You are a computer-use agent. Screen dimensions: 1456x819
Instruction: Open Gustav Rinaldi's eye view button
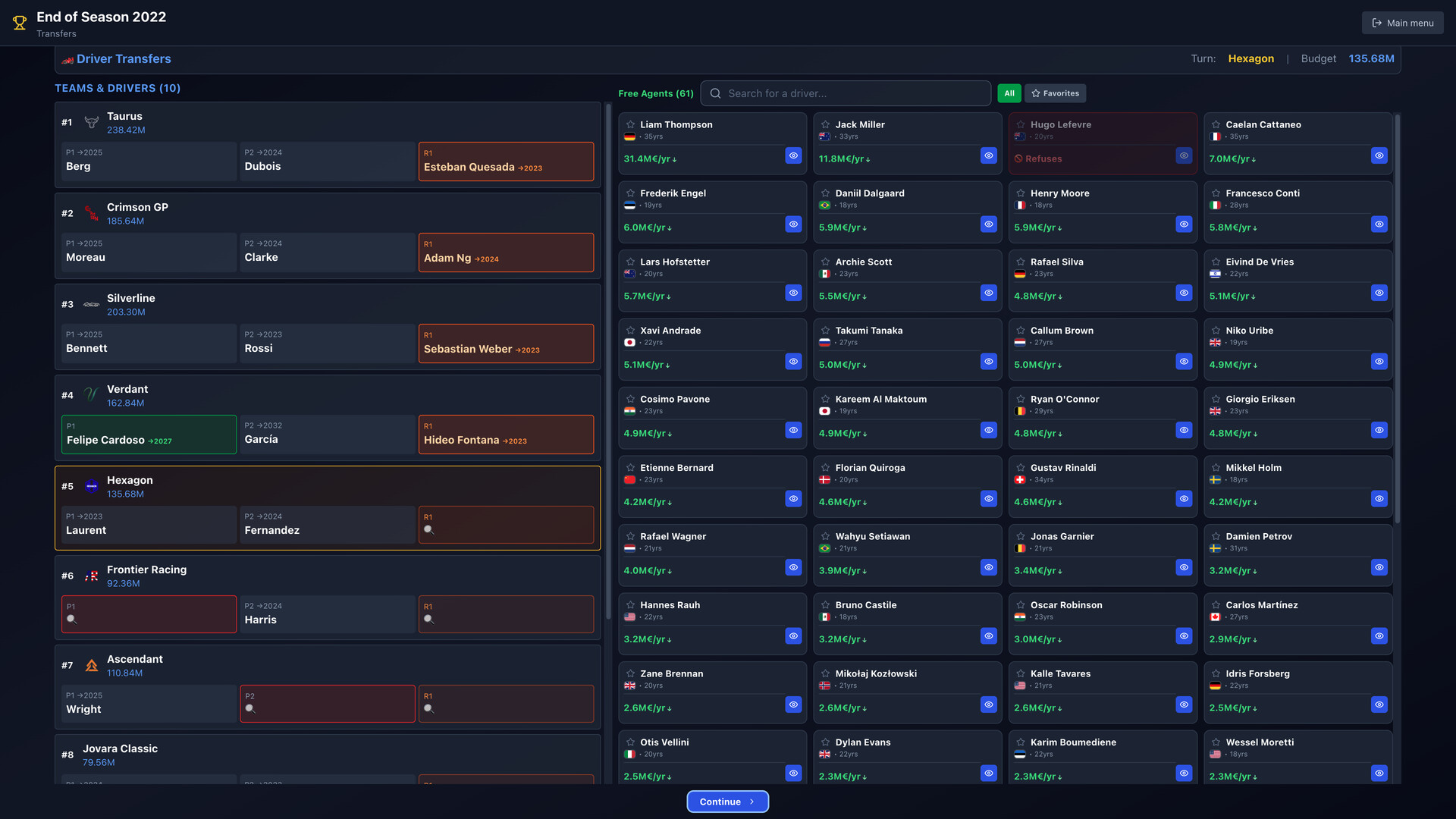[1184, 498]
